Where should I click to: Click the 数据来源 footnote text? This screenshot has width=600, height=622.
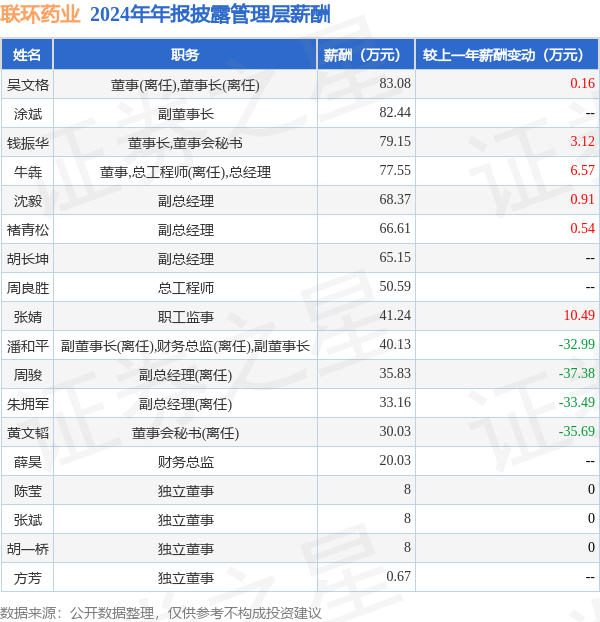[160, 613]
